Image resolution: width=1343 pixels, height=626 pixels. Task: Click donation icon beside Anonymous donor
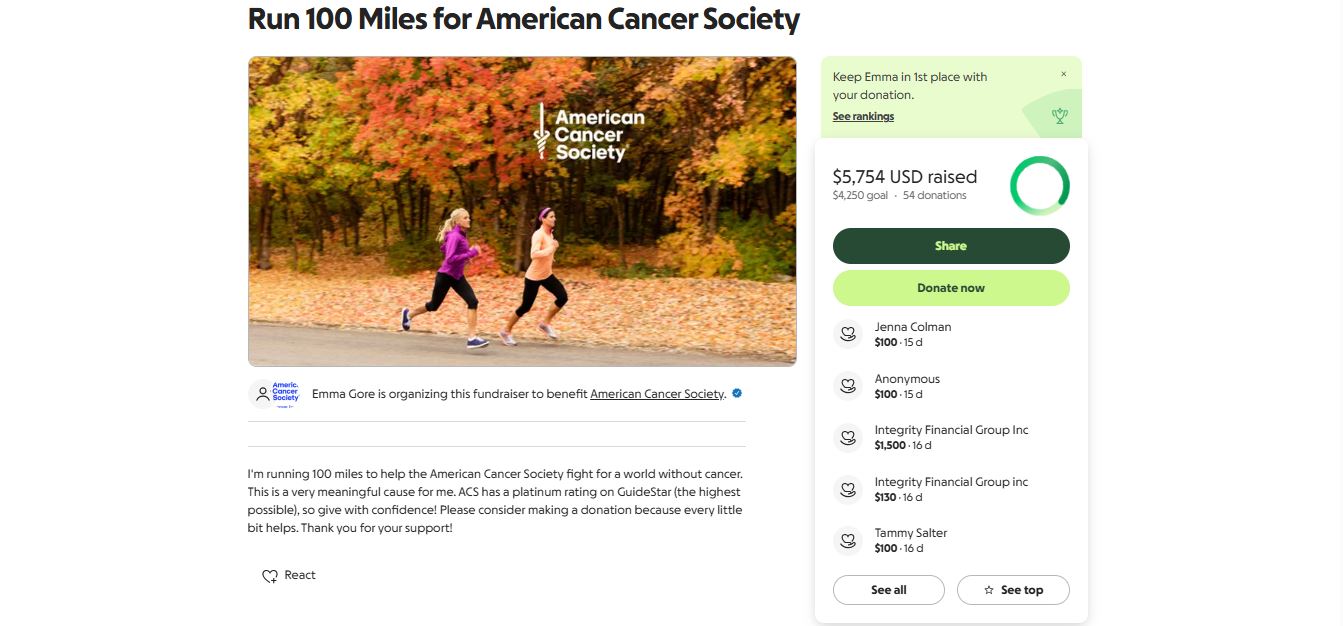[848, 386]
